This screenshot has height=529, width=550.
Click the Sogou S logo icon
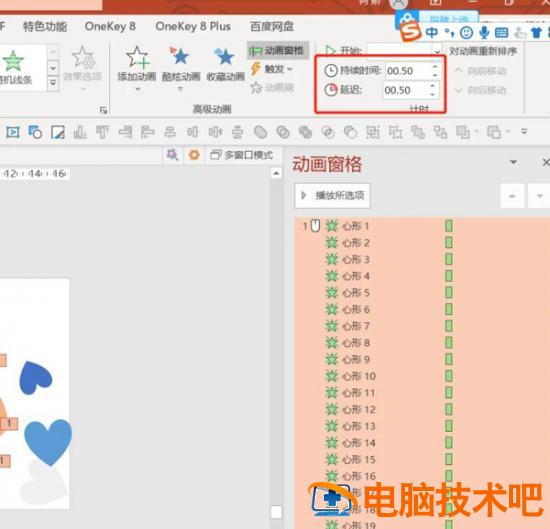pos(410,31)
